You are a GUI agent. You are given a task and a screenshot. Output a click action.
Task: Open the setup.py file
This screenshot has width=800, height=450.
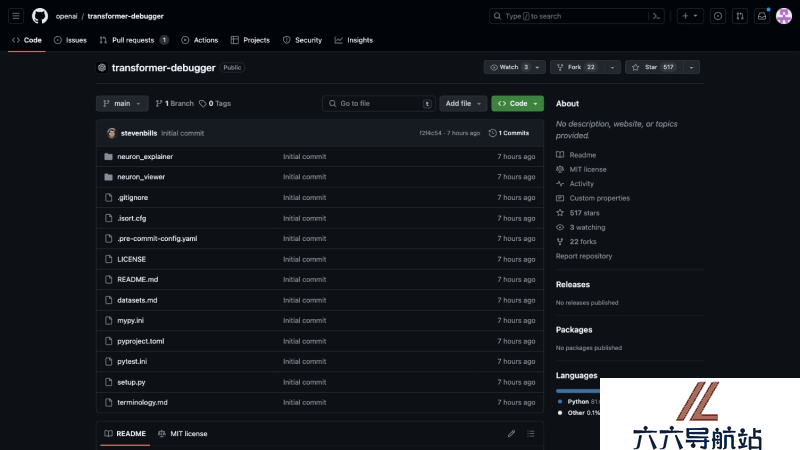tap(131, 382)
